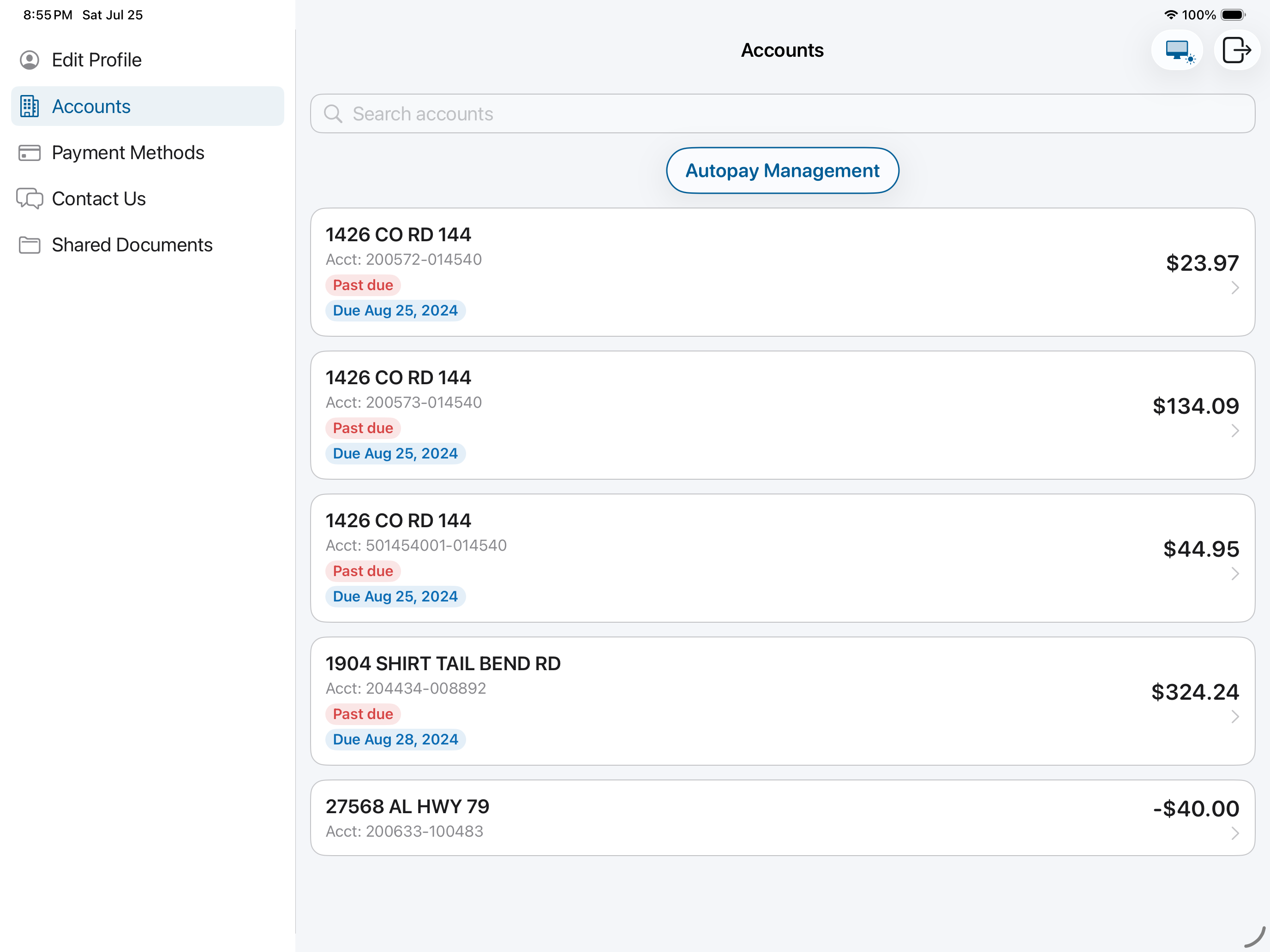The width and height of the screenshot is (1270, 952).
Task: Tap the 8:55 PM clock
Action: (x=48, y=15)
